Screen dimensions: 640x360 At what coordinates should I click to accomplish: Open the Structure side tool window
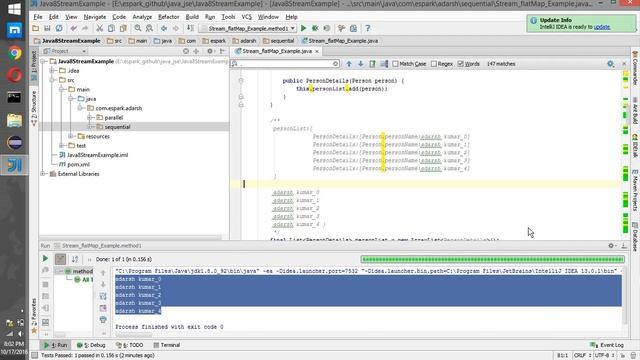click(x=34, y=109)
